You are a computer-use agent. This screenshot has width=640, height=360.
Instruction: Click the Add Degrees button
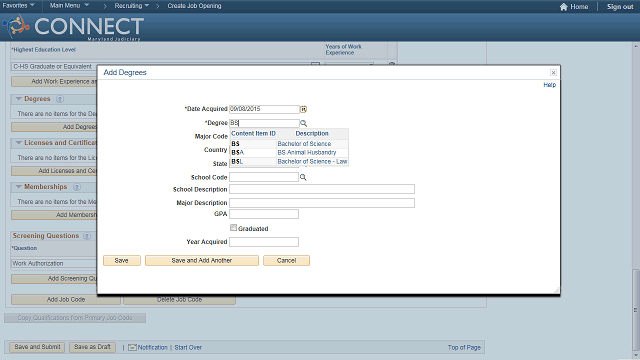click(x=54, y=127)
